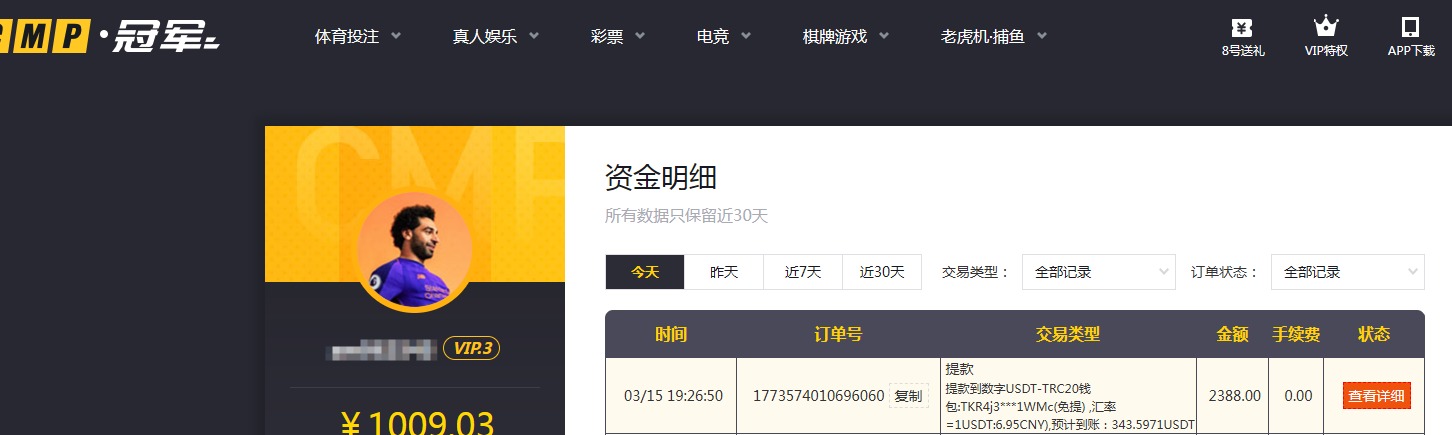The width and height of the screenshot is (1452, 435).
Task: Open the 订单状态 dropdown
Action: click(x=1348, y=272)
